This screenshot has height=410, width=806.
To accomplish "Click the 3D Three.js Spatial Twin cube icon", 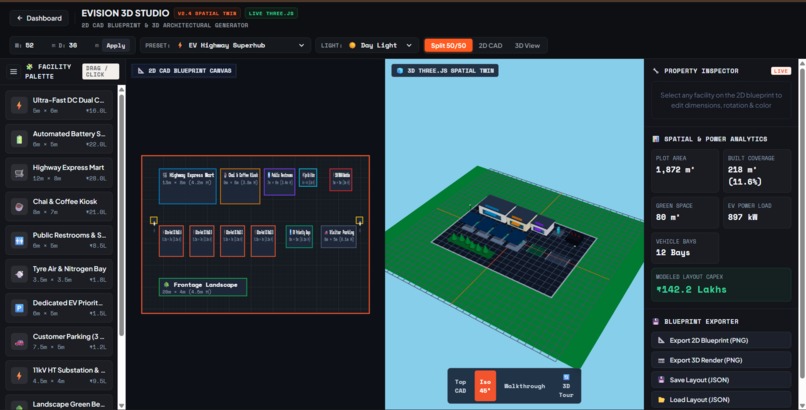I will (400, 71).
